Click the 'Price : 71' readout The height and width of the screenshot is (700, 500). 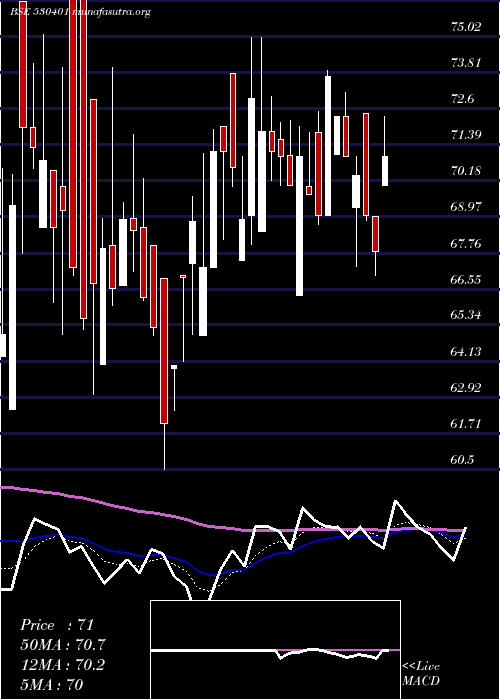point(57,625)
